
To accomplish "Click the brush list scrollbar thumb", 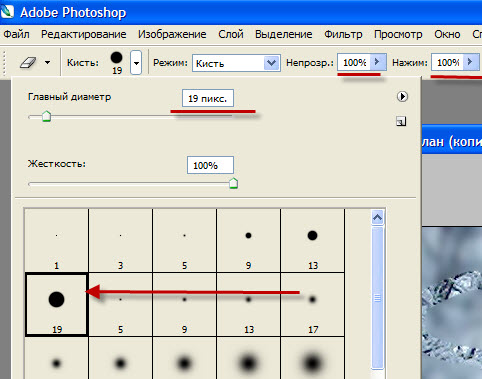I will (377, 298).
